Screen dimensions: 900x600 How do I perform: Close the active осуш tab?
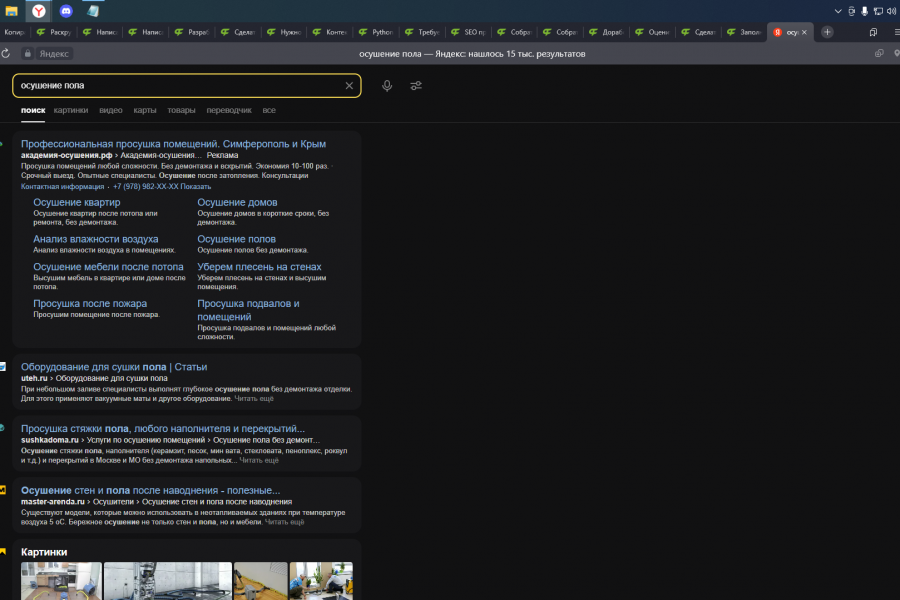804,32
